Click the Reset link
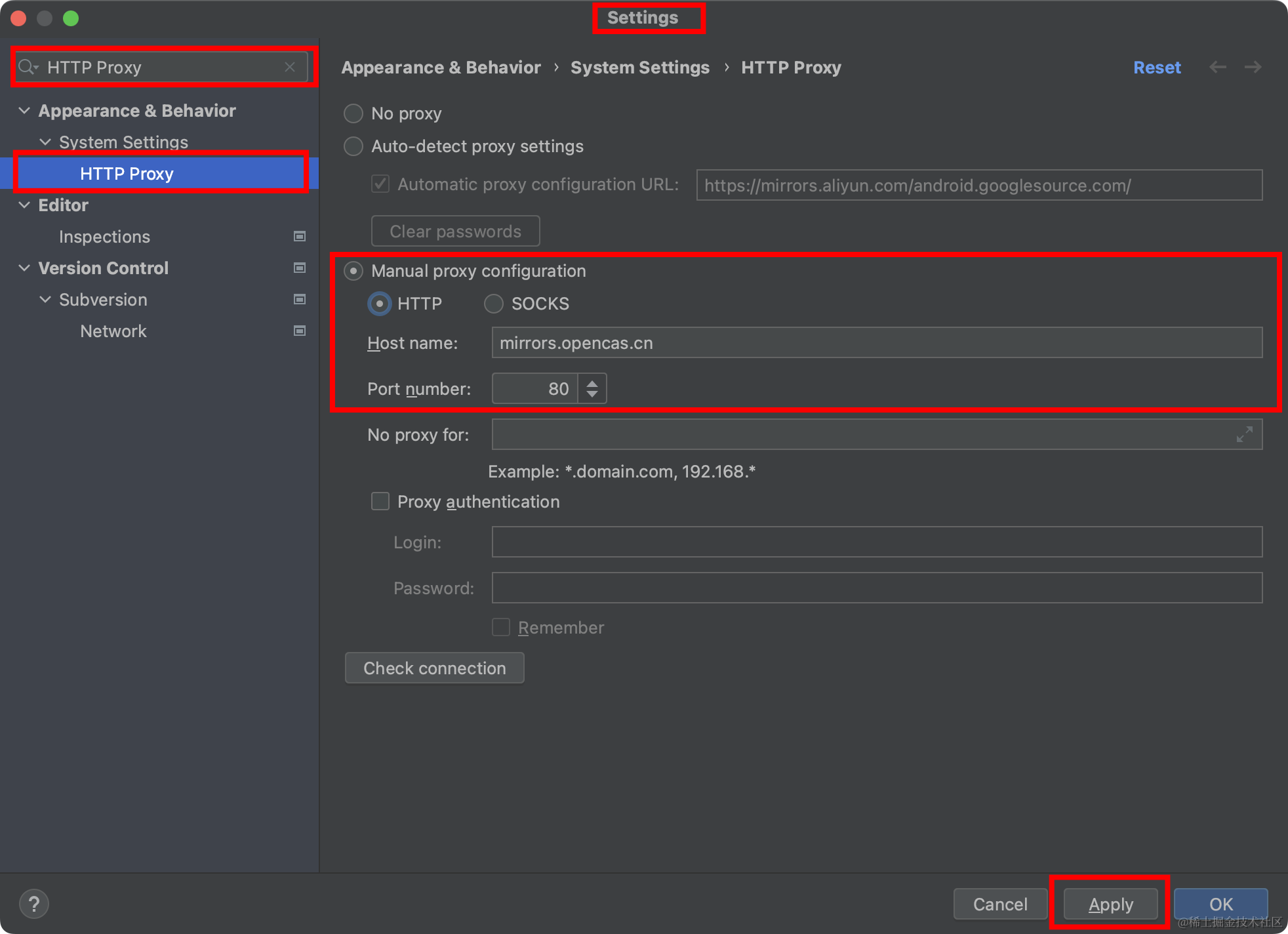Viewport: 1288px width, 934px height. (1157, 67)
